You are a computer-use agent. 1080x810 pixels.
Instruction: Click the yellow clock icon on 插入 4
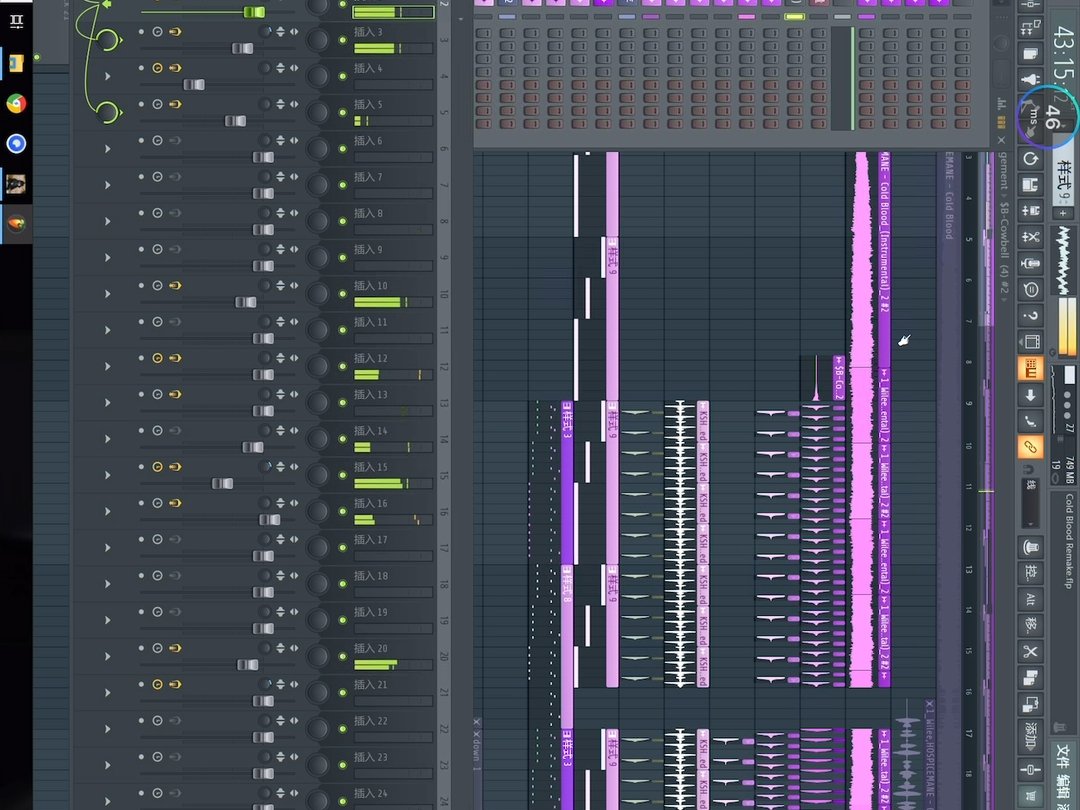click(x=157, y=68)
